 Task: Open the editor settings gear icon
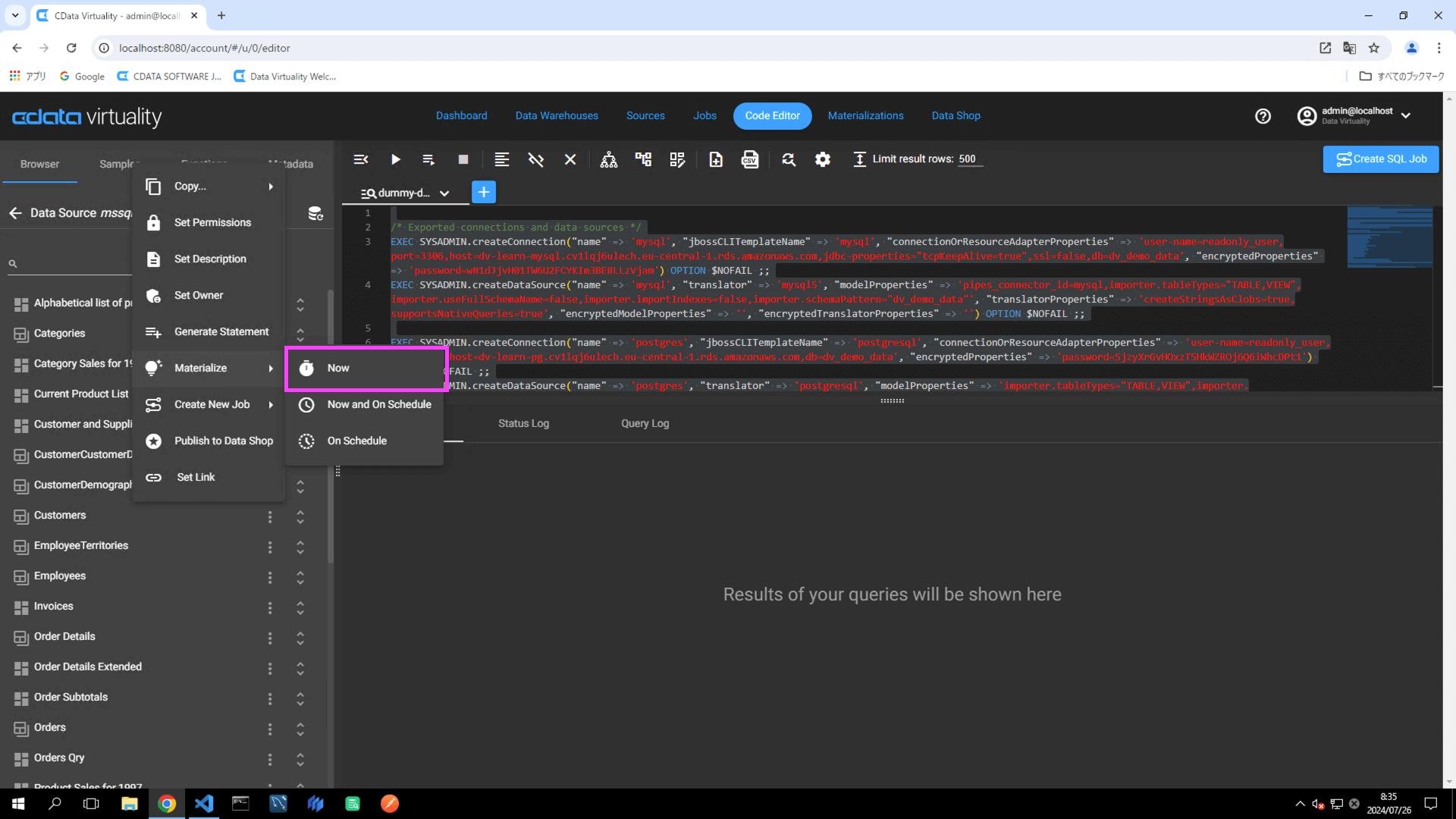(822, 159)
